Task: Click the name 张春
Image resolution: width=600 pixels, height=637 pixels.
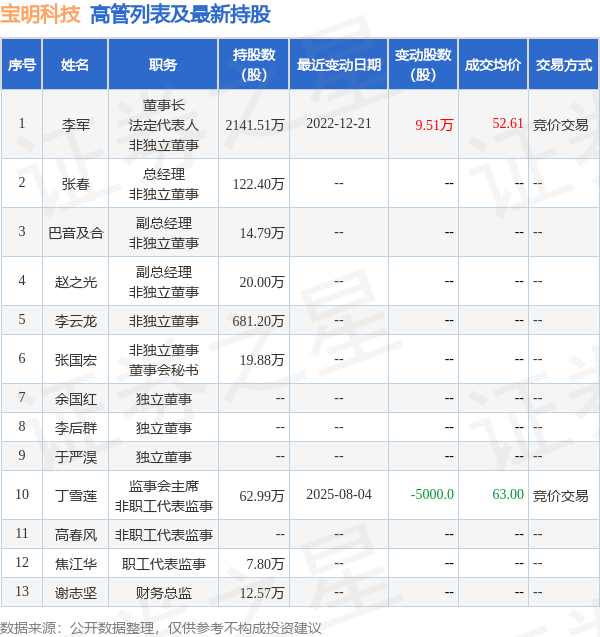Action: pos(76,184)
